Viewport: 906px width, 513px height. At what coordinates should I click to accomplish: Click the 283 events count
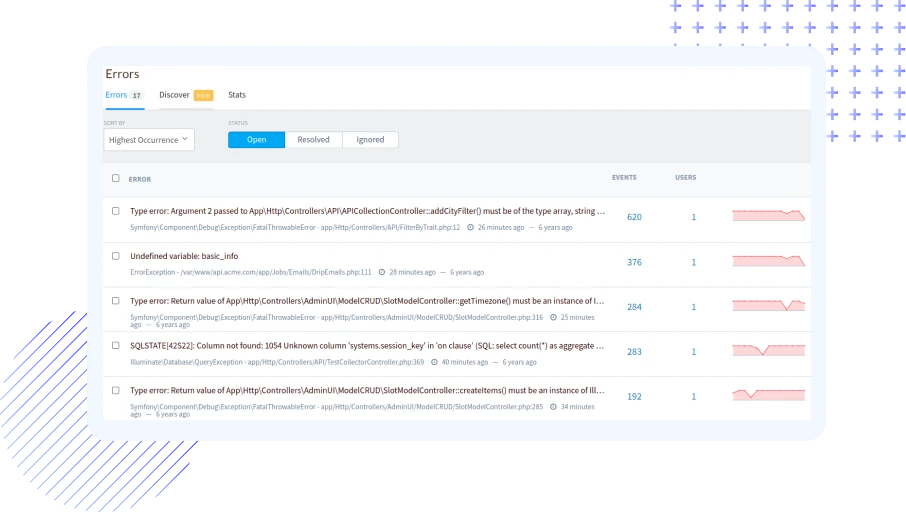tap(634, 352)
